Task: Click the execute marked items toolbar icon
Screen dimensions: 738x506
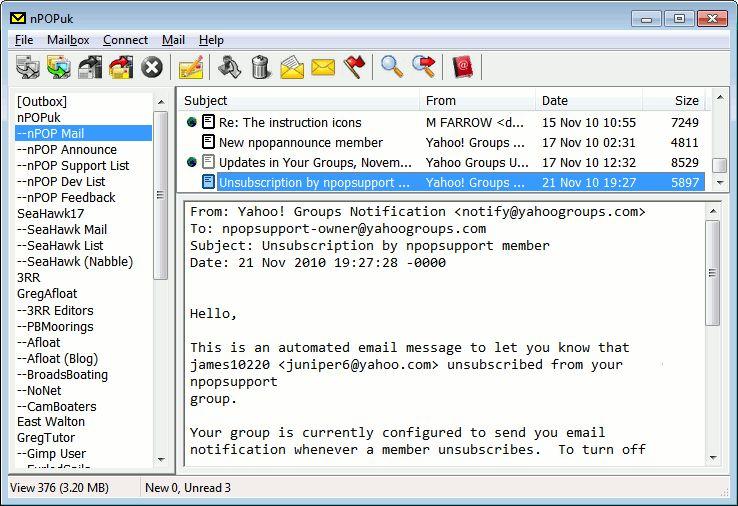Action: pos(90,67)
